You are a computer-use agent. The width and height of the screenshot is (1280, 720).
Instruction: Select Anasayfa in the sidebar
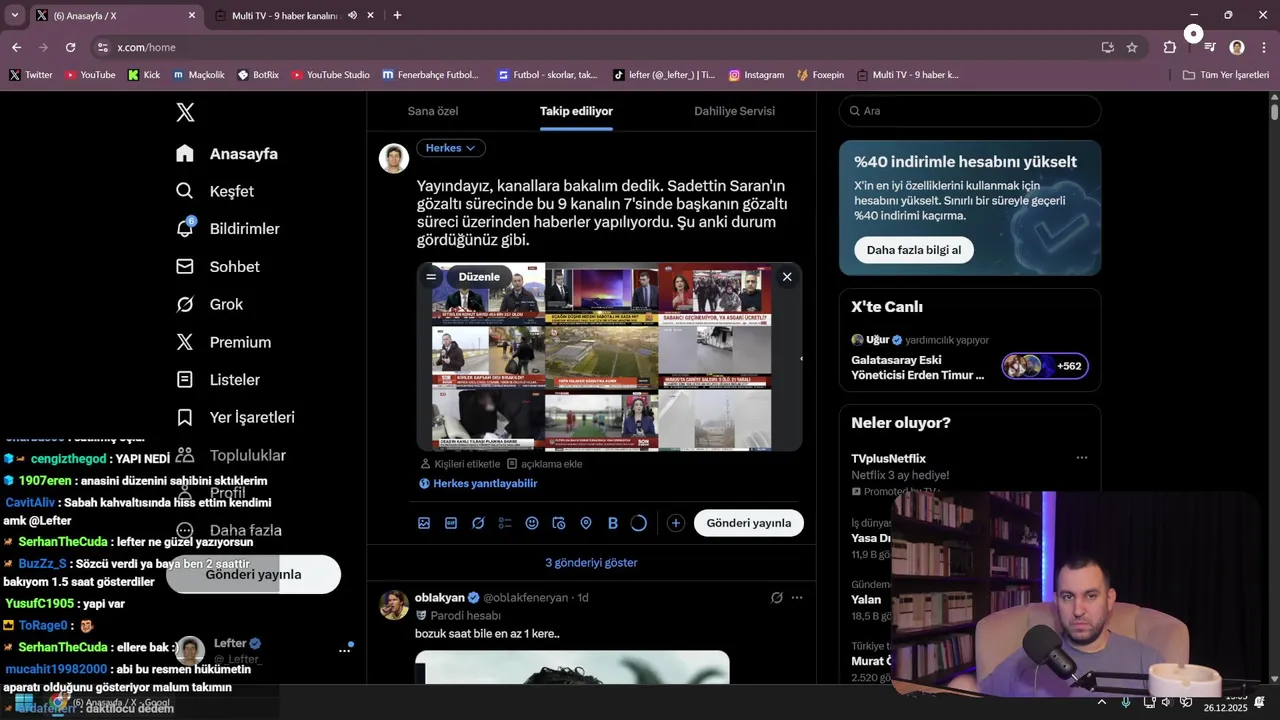[227, 154]
